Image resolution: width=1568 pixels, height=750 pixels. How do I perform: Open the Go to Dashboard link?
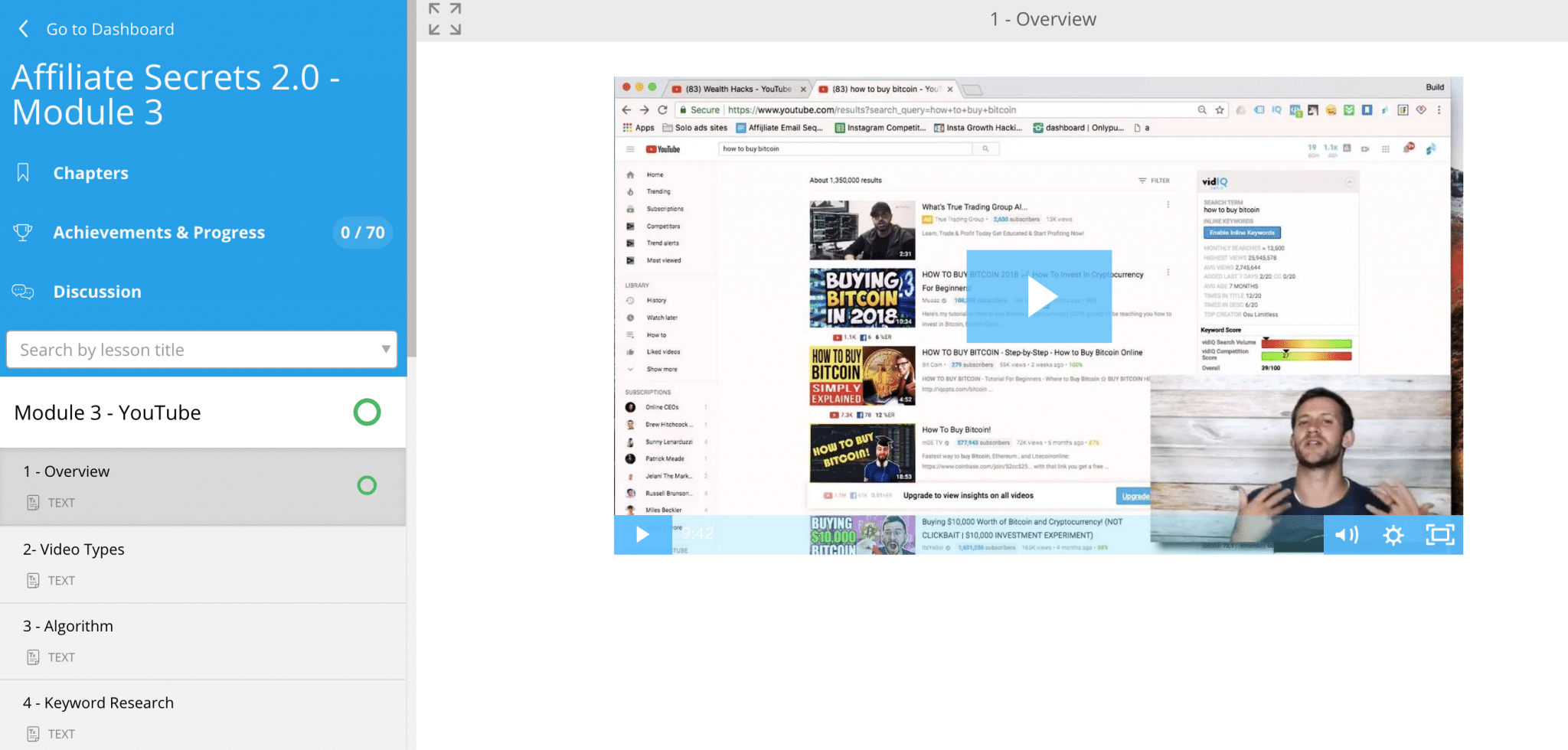[x=110, y=29]
